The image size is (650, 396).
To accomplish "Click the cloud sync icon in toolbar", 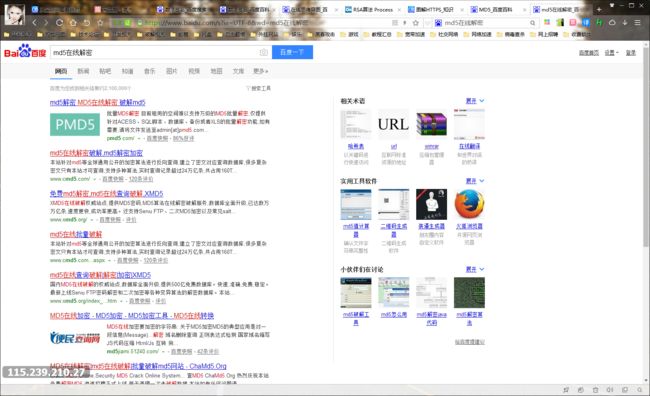I will pyautogui.click(x=612, y=23).
